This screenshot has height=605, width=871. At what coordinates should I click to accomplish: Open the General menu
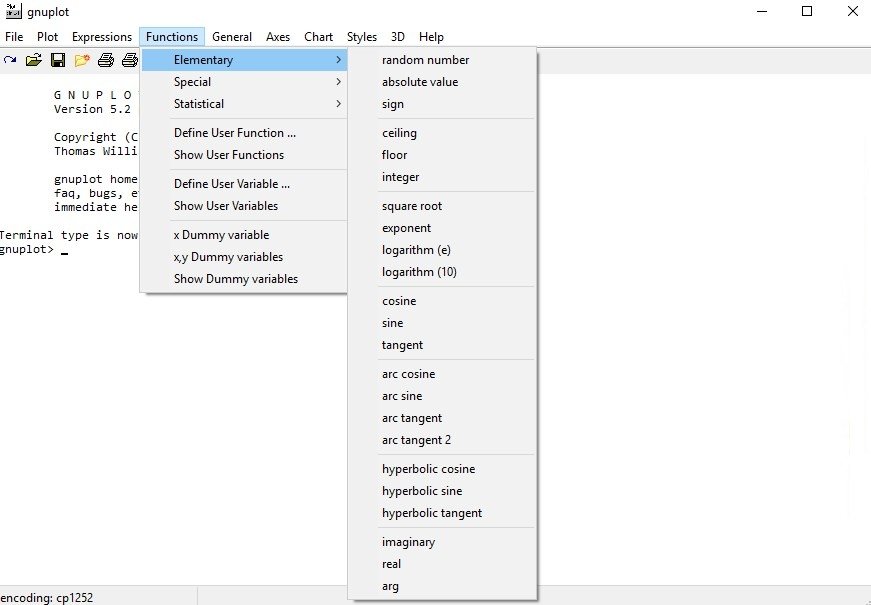coord(232,37)
